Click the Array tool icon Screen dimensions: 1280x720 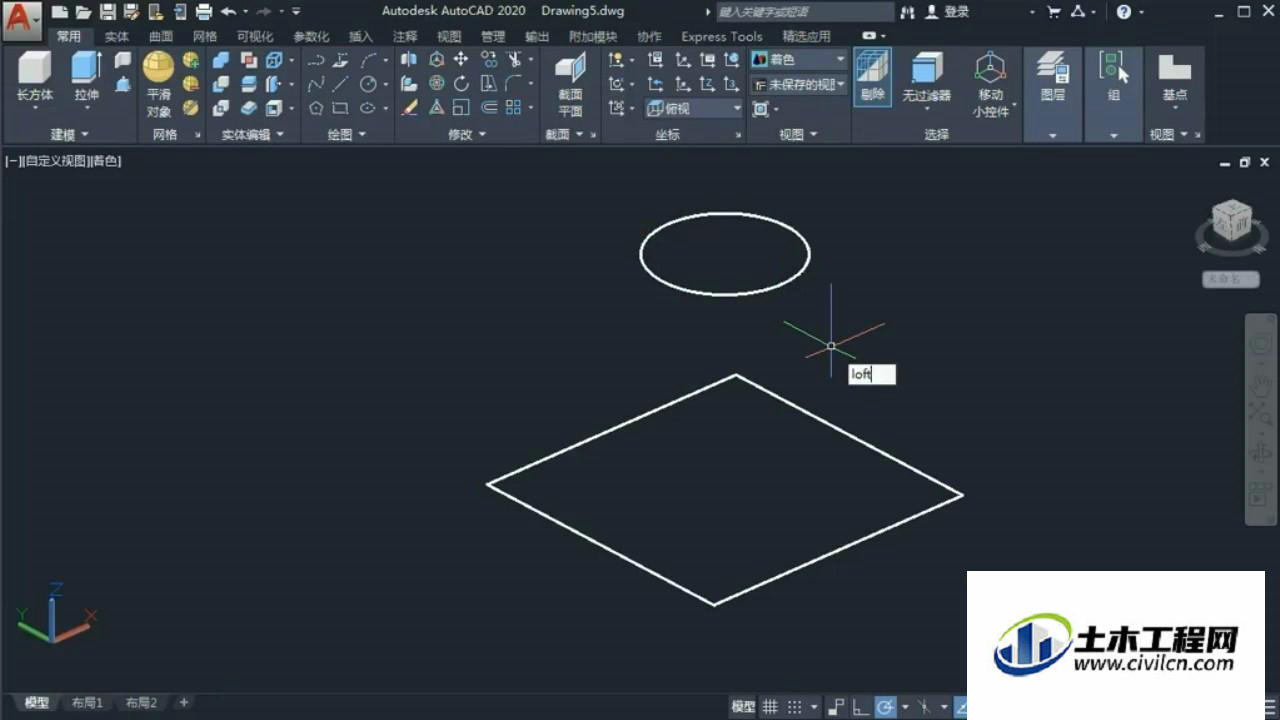[513, 108]
